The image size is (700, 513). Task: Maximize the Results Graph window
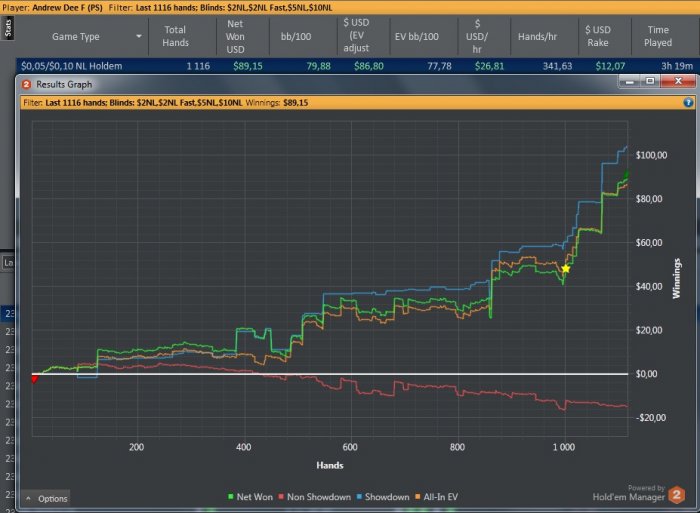pyautogui.click(x=654, y=84)
